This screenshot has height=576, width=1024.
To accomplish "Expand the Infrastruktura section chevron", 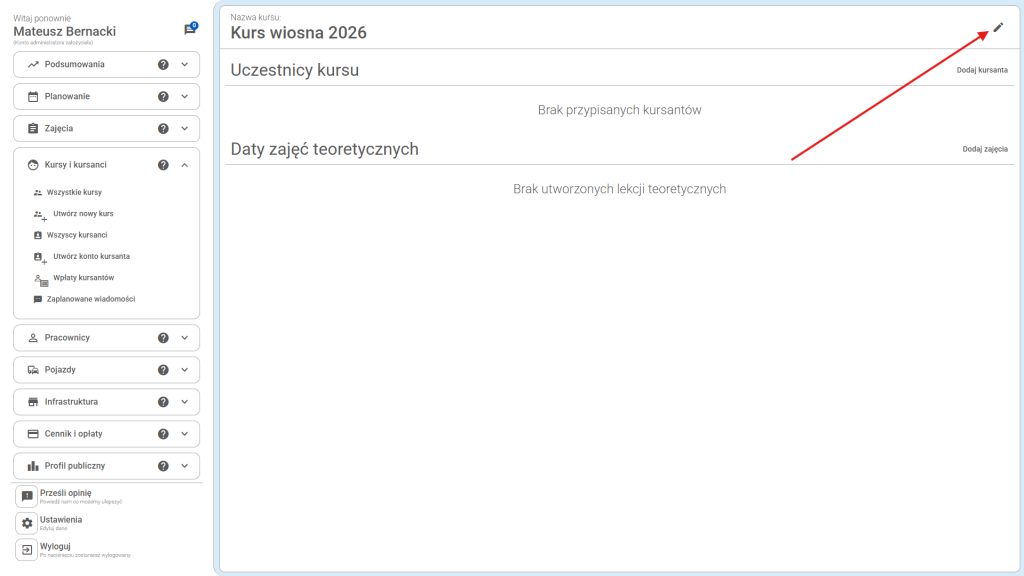I will pos(185,402).
